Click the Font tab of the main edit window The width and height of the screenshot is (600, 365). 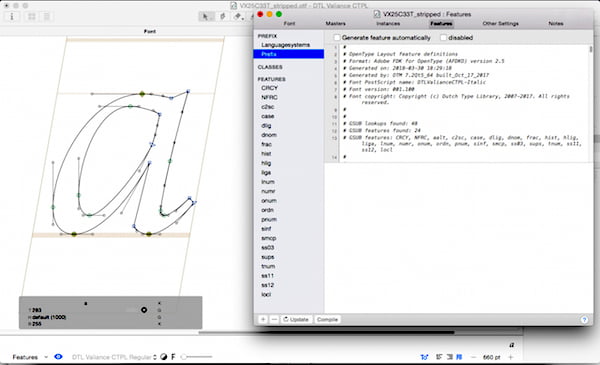(x=150, y=31)
